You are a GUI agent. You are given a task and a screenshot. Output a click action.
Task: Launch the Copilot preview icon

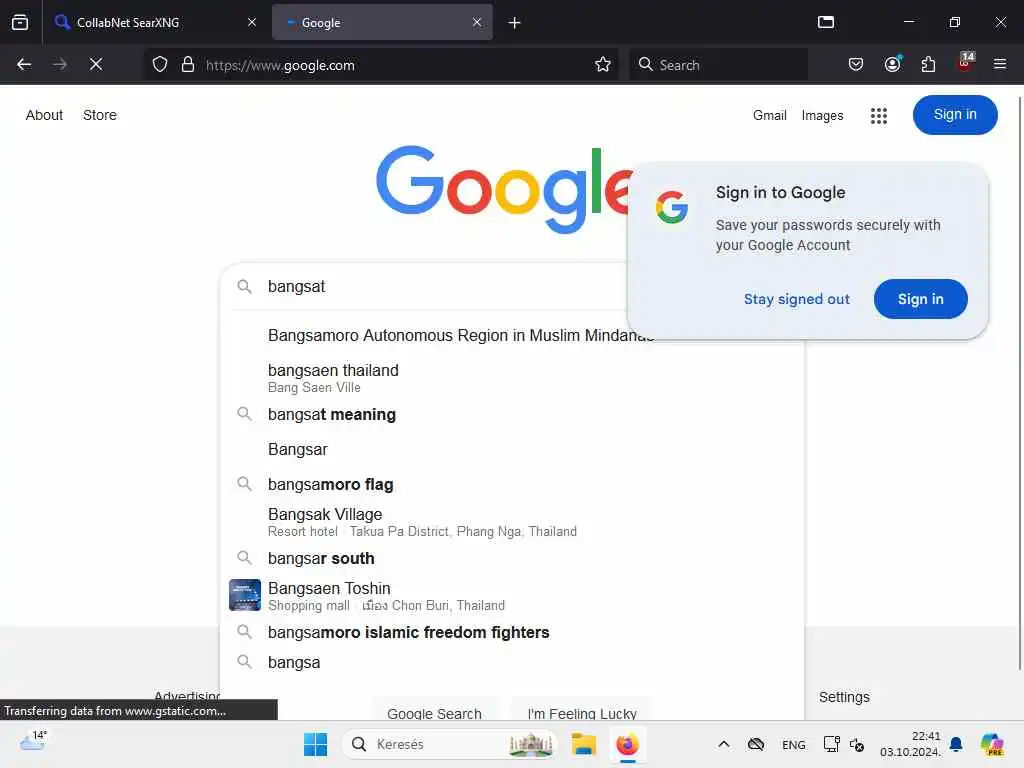992,744
